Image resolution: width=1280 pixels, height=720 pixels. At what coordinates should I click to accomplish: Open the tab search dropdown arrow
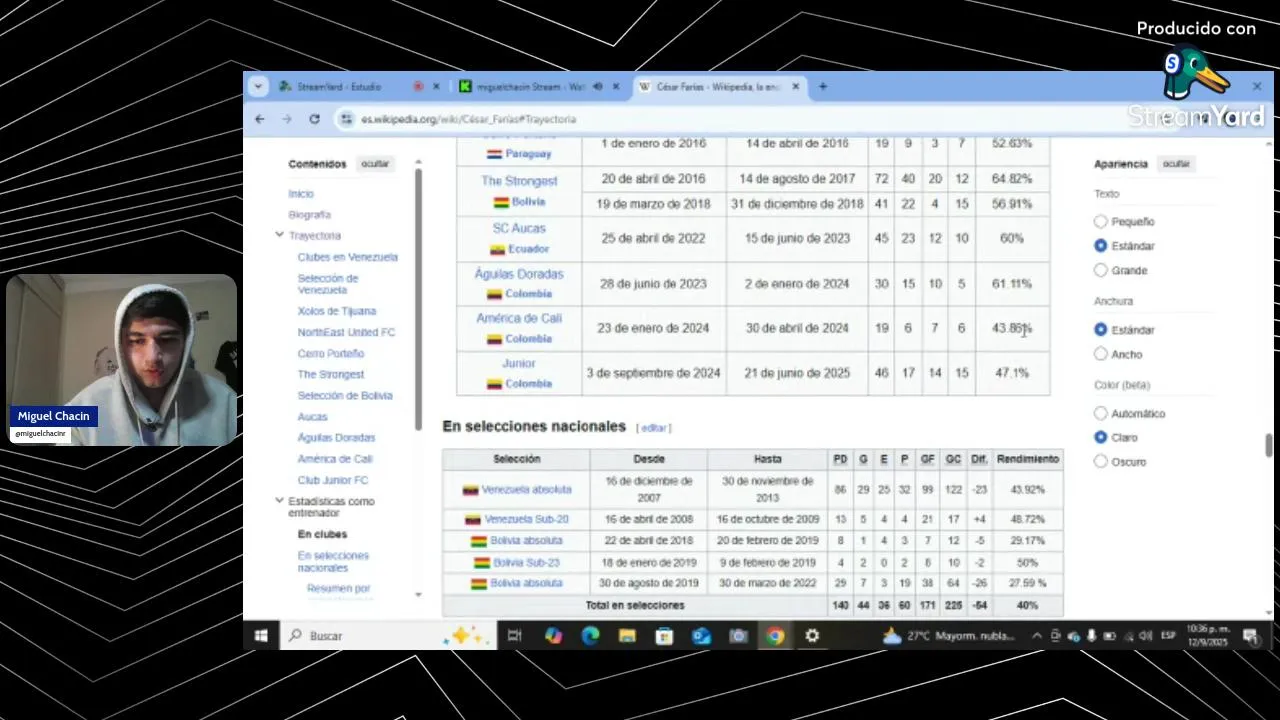click(258, 87)
